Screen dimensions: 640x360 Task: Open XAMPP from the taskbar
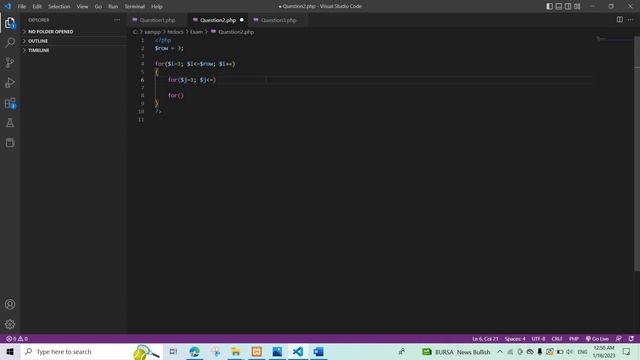tap(256, 351)
